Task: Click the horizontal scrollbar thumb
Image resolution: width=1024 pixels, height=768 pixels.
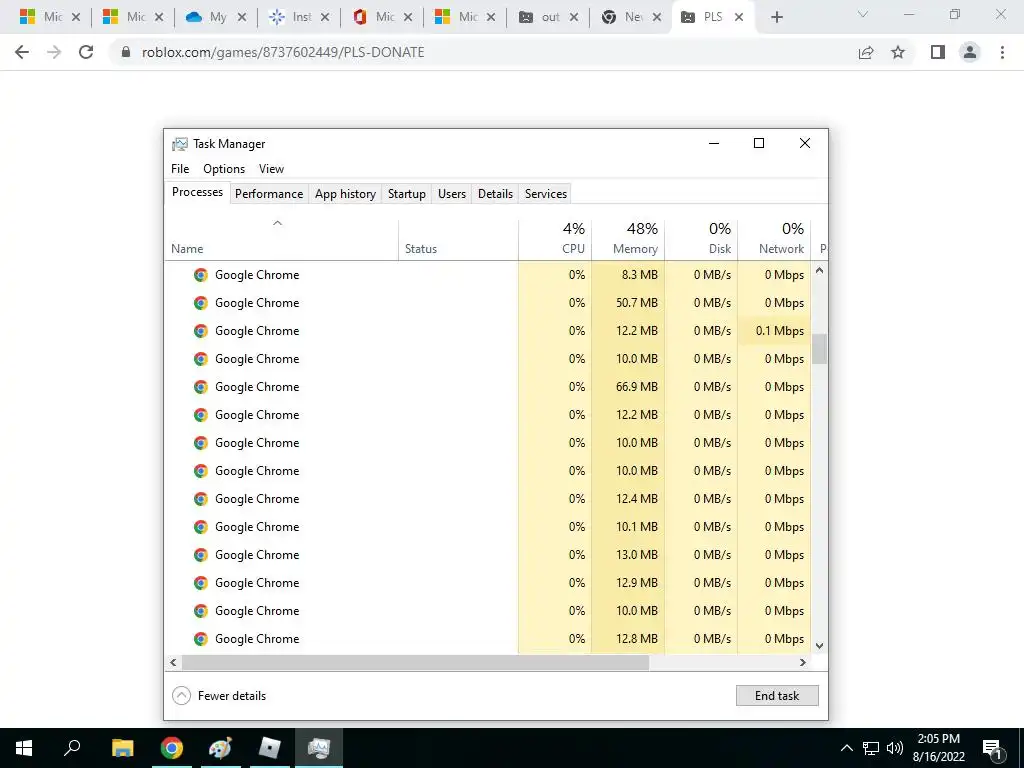Action: point(415,662)
